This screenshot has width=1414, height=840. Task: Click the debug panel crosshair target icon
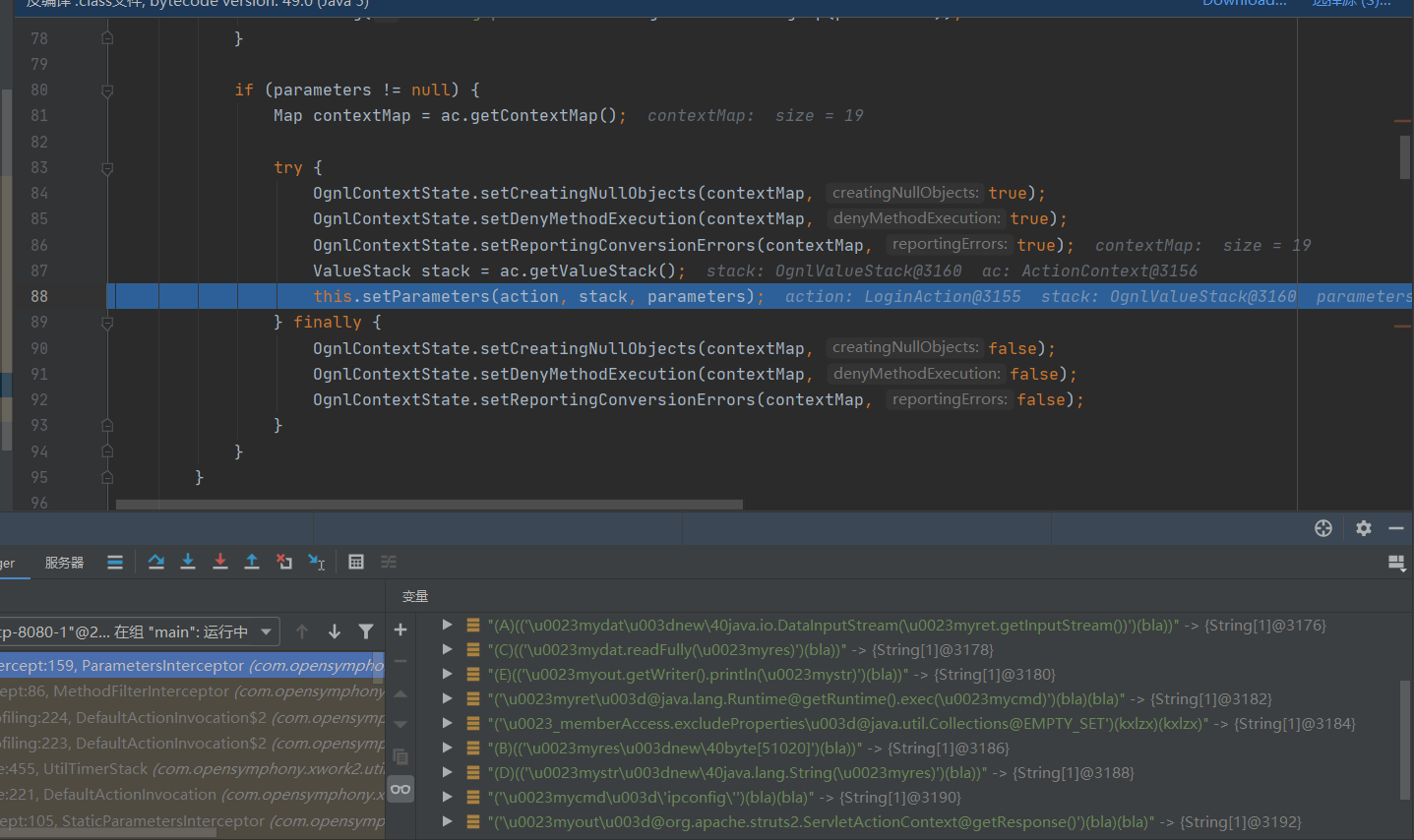(1323, 528)
